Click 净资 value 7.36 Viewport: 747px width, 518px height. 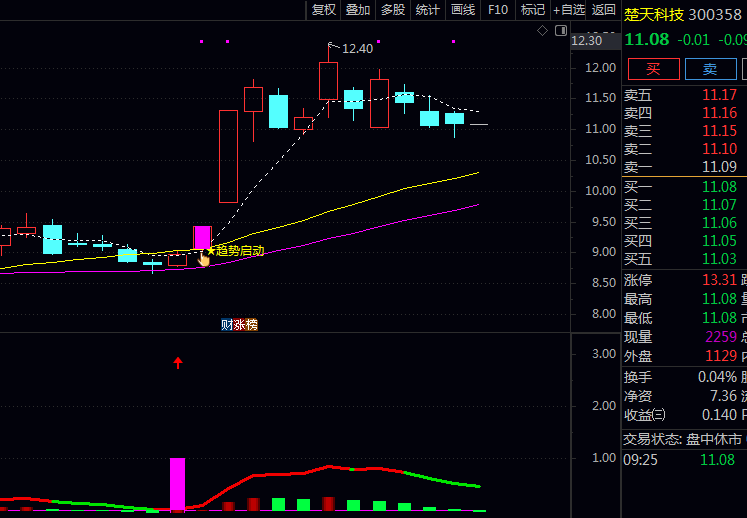click(723, 396)
